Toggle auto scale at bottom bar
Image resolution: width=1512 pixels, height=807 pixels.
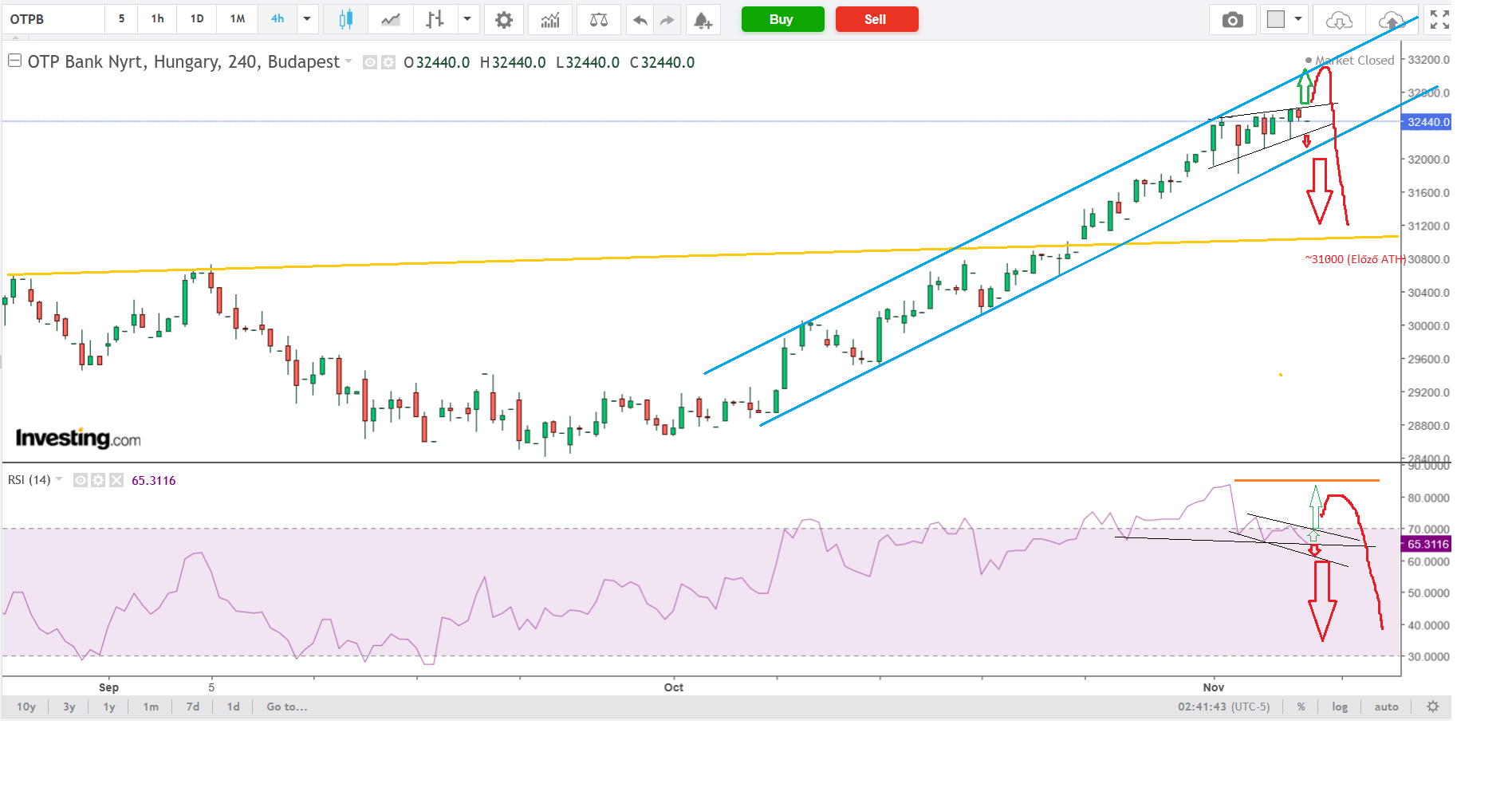pos(1386,707)
